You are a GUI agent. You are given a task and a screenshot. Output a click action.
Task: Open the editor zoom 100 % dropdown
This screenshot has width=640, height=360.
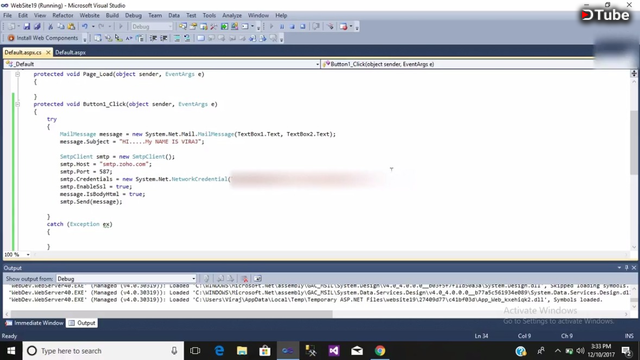point(17,255)
